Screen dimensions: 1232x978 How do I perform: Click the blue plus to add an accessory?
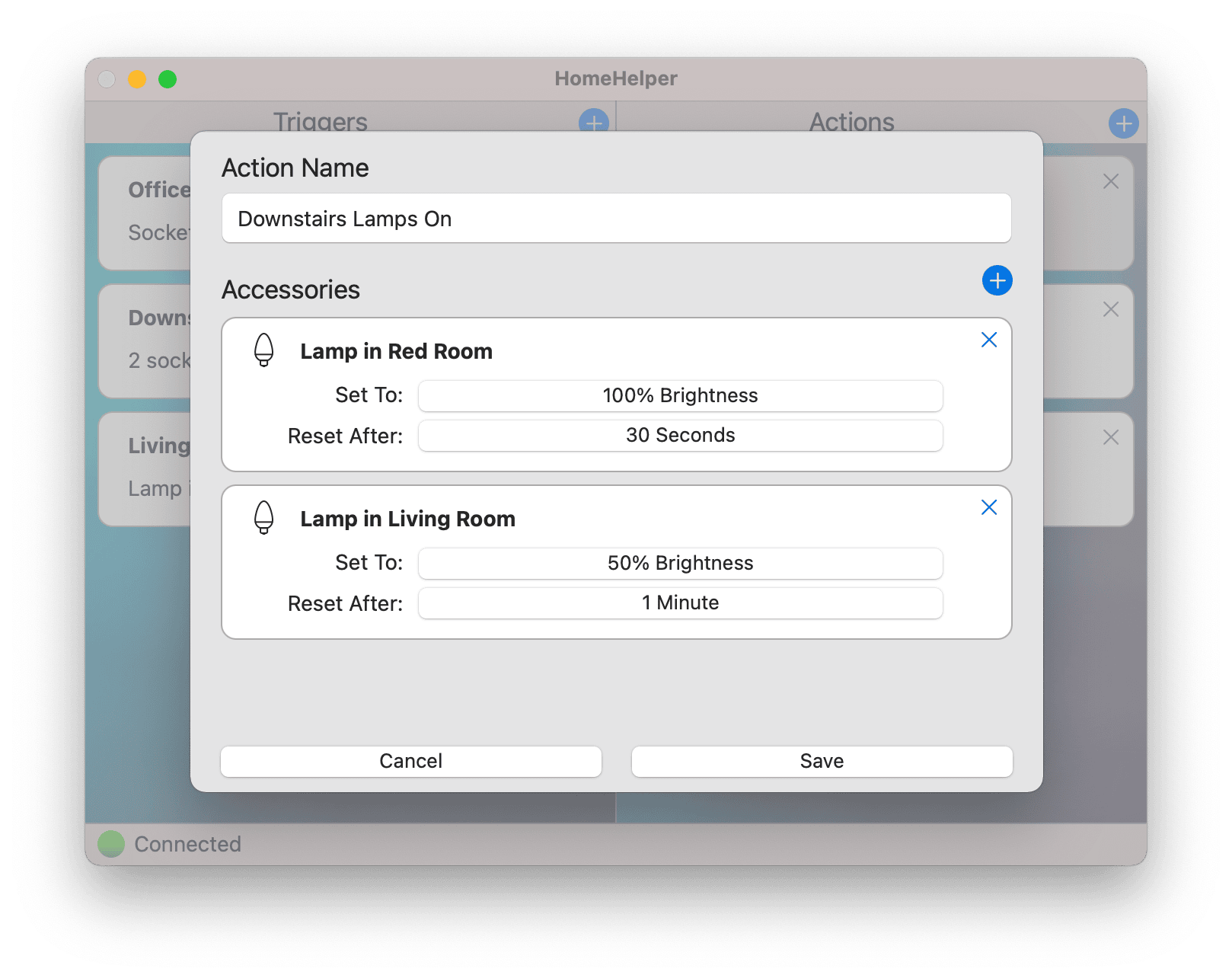pyautogui.click(x=997, y=280)
